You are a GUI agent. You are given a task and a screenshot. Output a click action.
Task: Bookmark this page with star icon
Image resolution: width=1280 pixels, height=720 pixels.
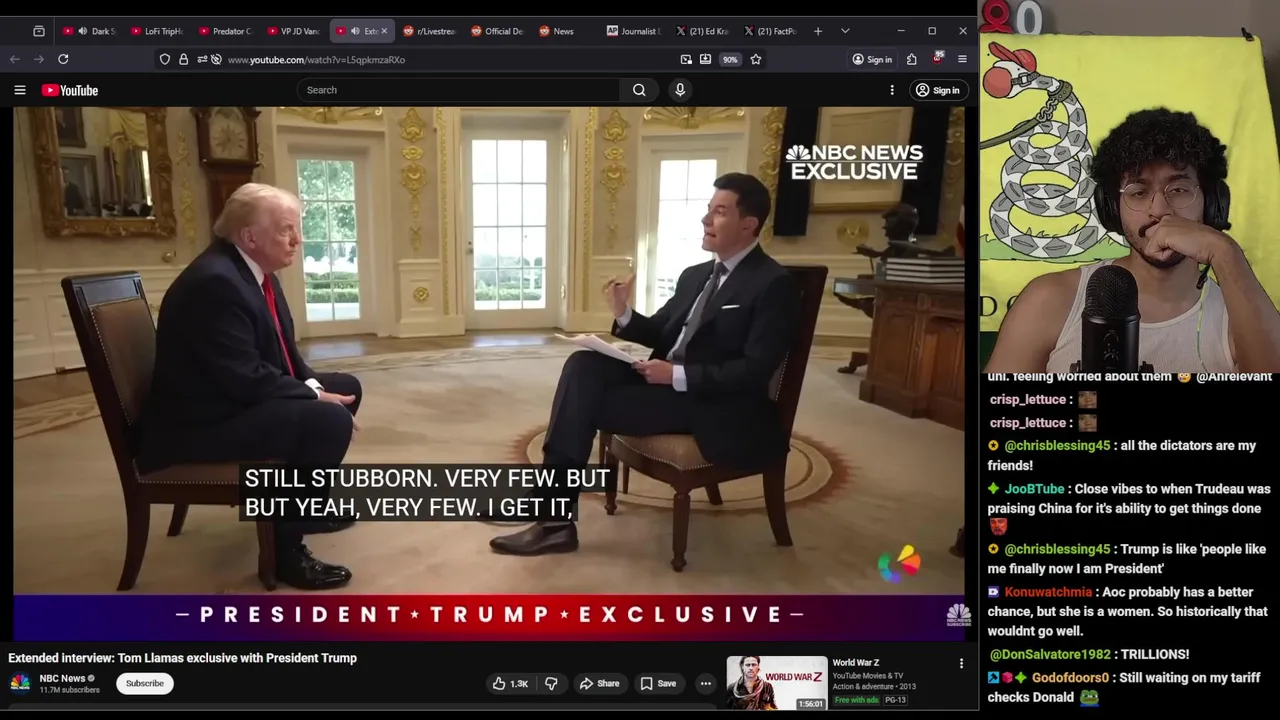click(x=756, y=59)
